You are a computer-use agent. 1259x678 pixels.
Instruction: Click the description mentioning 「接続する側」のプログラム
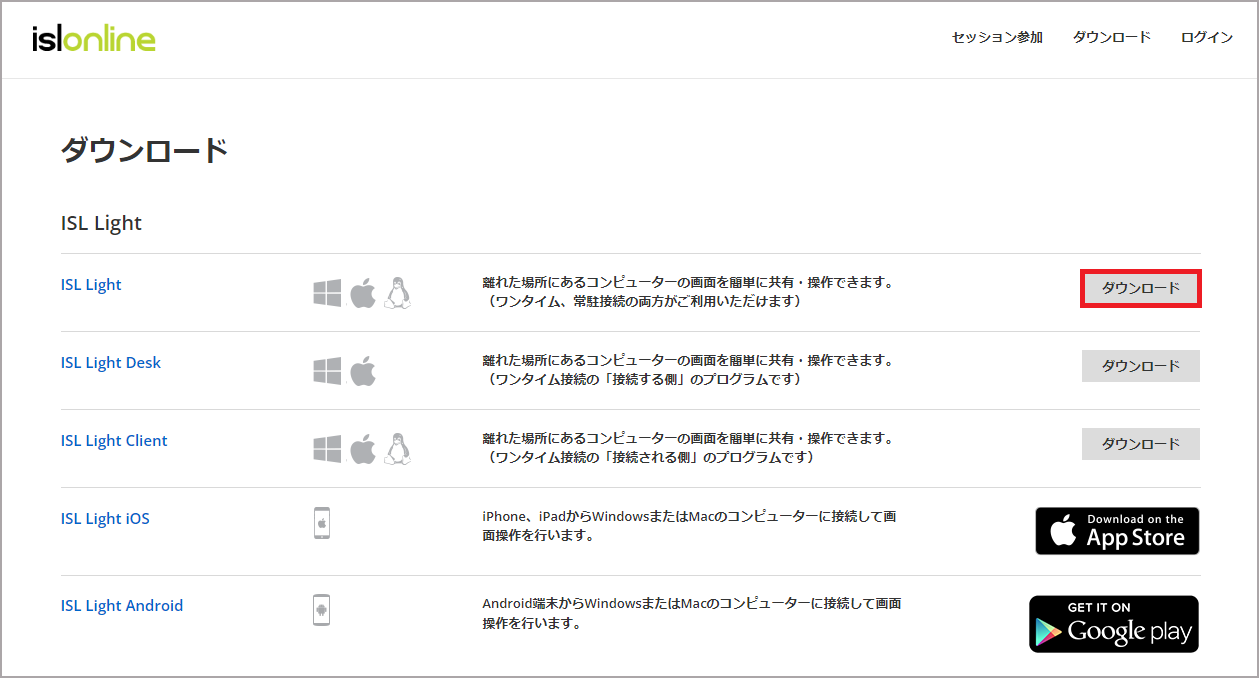[688, 370]
